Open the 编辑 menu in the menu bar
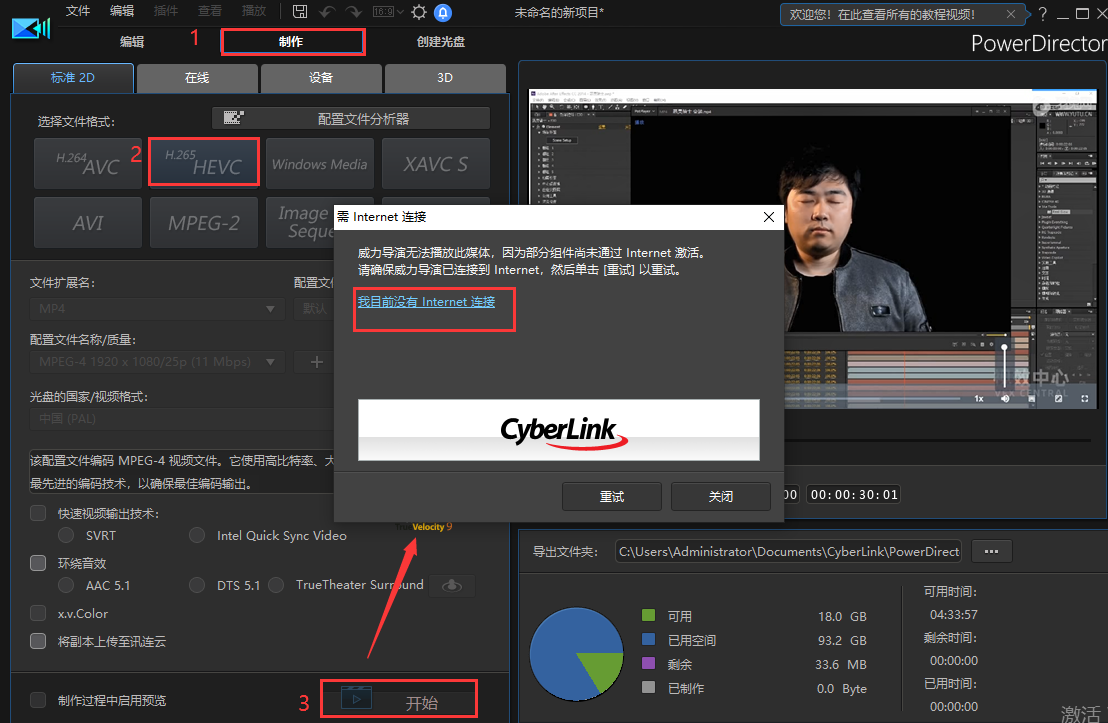The width and height of the screenshot is (1108, 723). (x=122, y=11)
